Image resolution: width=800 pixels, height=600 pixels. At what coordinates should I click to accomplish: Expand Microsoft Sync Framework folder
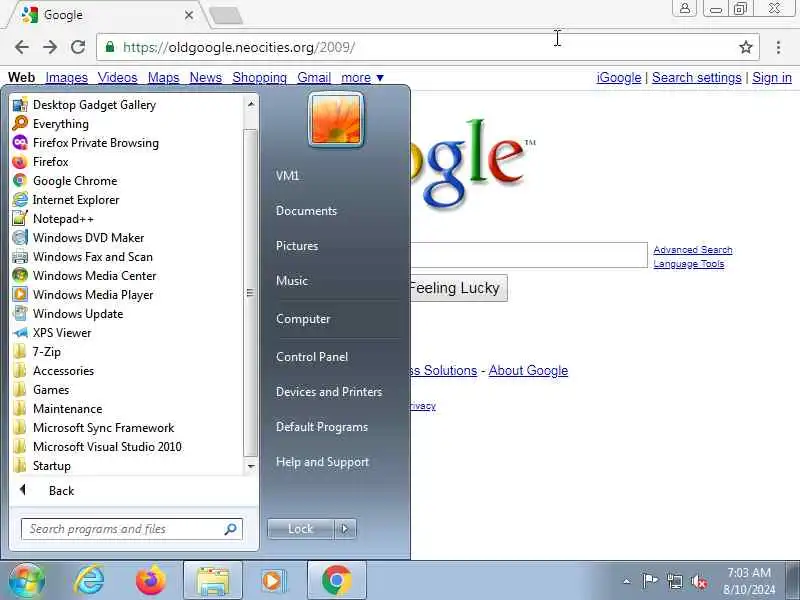[x=104, y=428]
